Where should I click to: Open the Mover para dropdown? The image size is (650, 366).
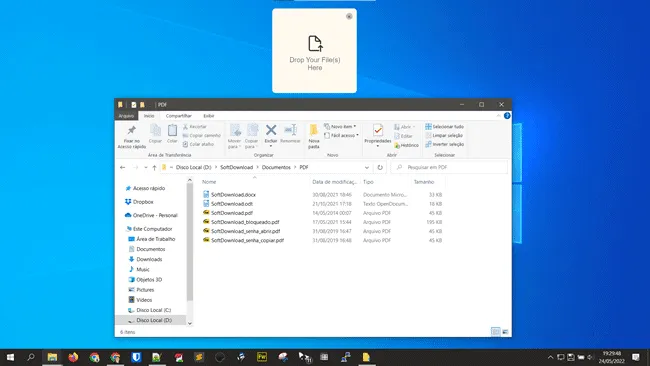[234, 143]
